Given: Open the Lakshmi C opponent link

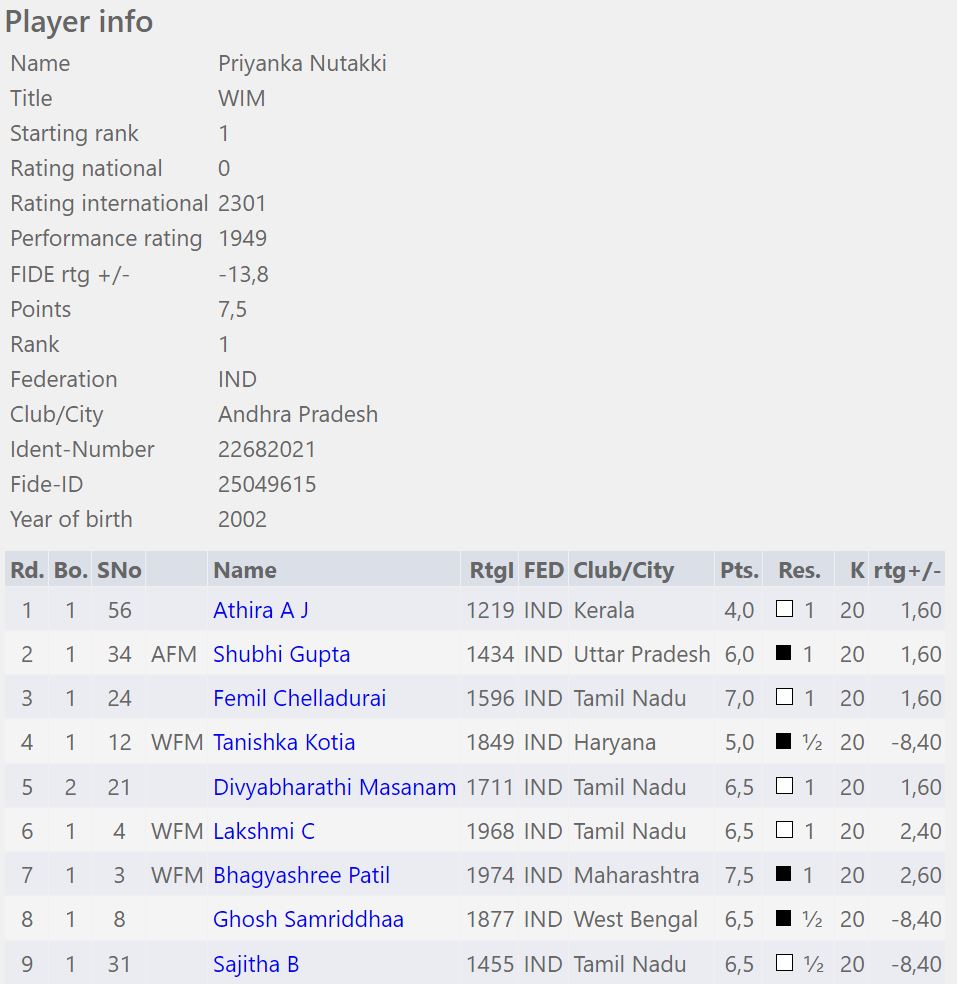Looking at the screenshot, I should coord(263,831).
